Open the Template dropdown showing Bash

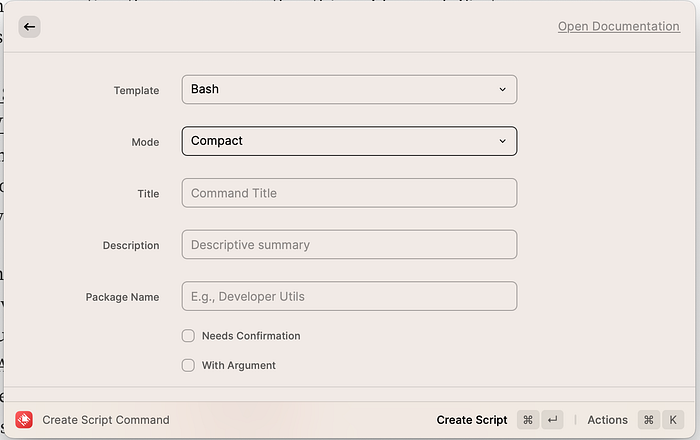click(x=349, y=90)
